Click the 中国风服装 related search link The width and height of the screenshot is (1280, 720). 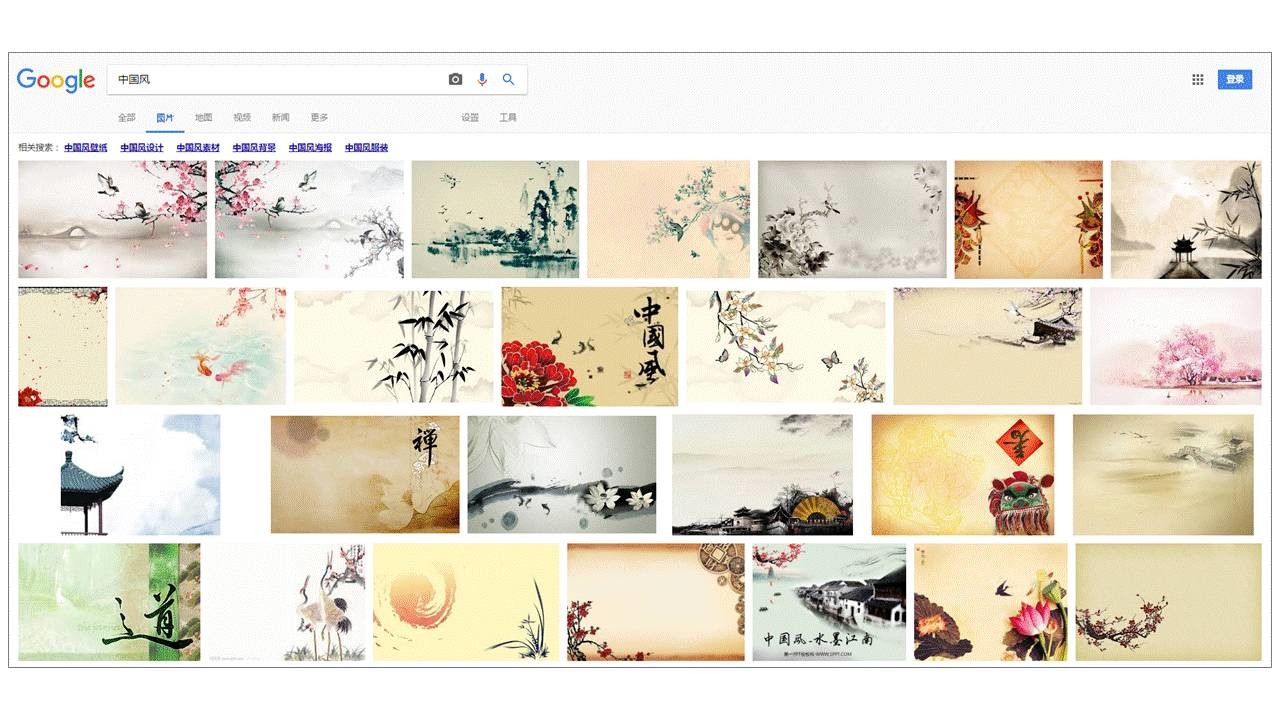click(366, 148)
